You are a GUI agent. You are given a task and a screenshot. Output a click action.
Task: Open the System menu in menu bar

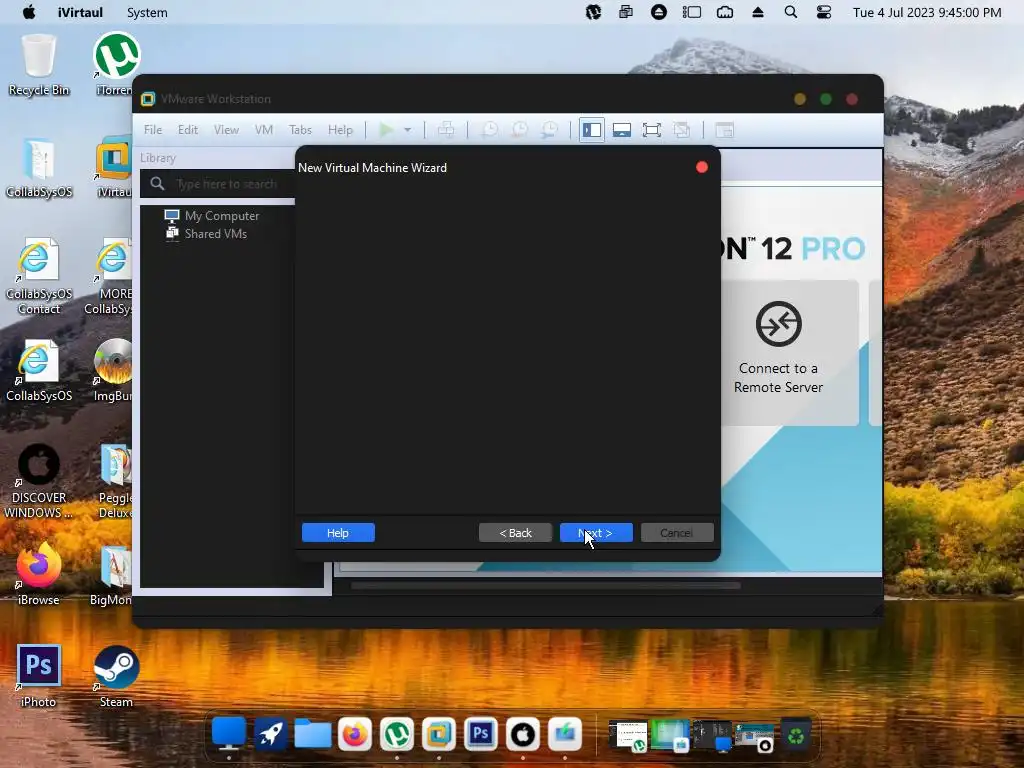coord(147,12)
